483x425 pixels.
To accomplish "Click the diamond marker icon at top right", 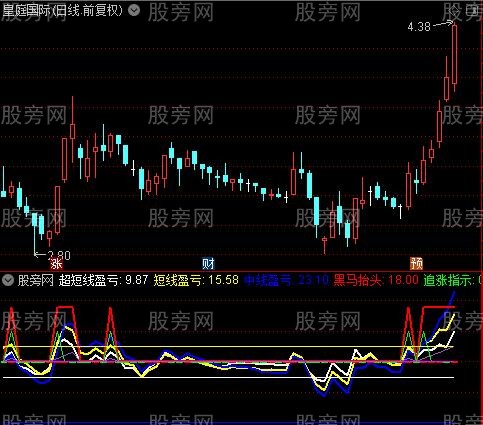I will coord(454,11).
